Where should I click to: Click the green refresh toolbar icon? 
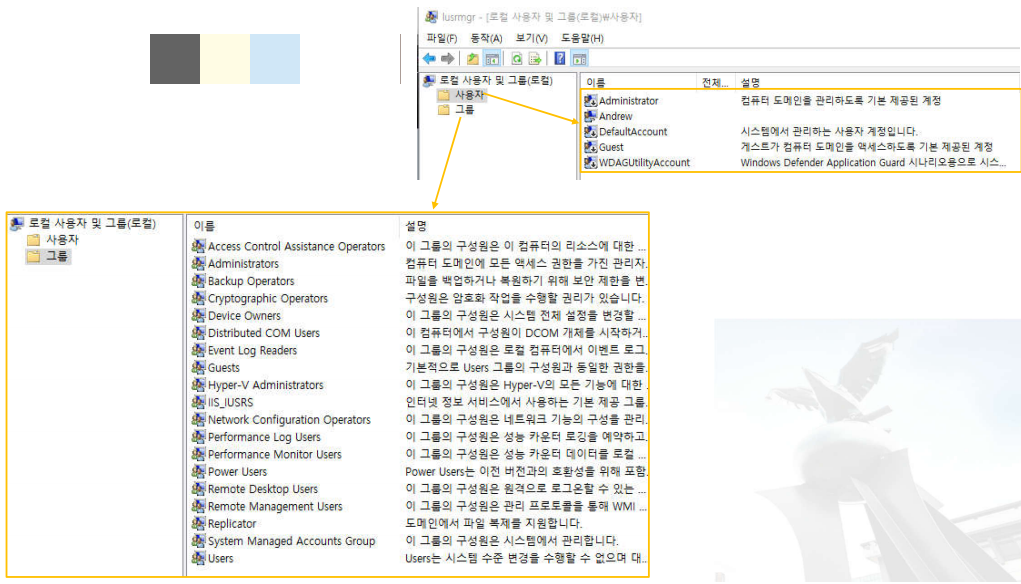pos(516,59)
